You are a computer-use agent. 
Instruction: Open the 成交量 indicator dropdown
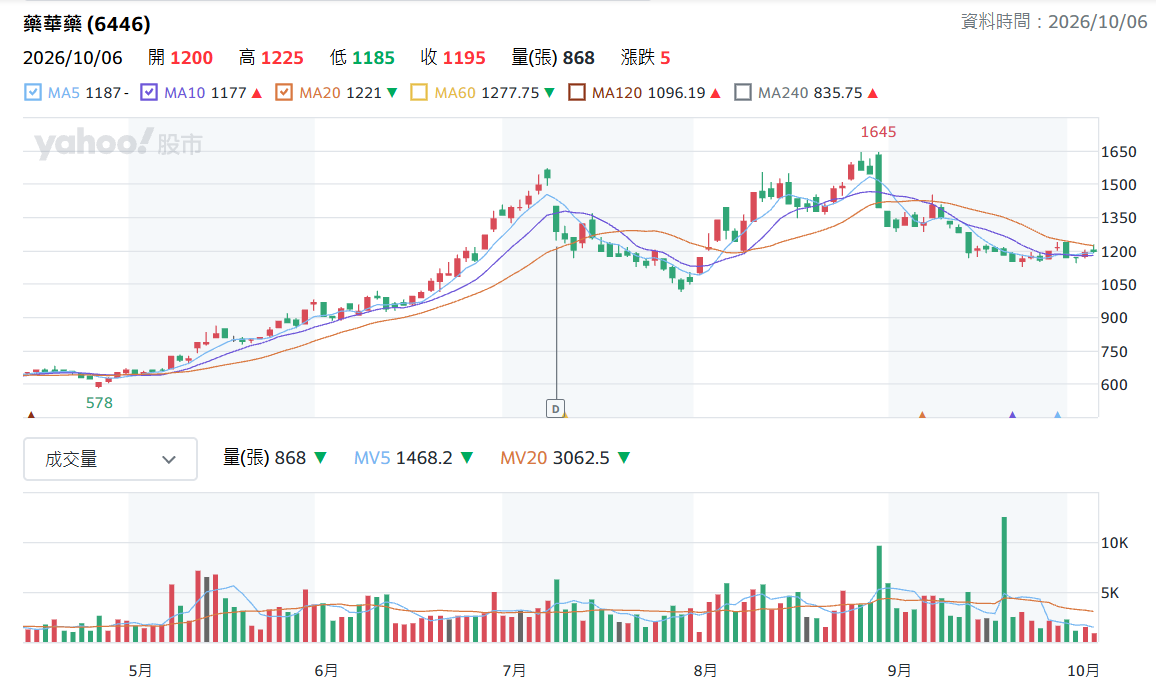[x=111, y=459]
